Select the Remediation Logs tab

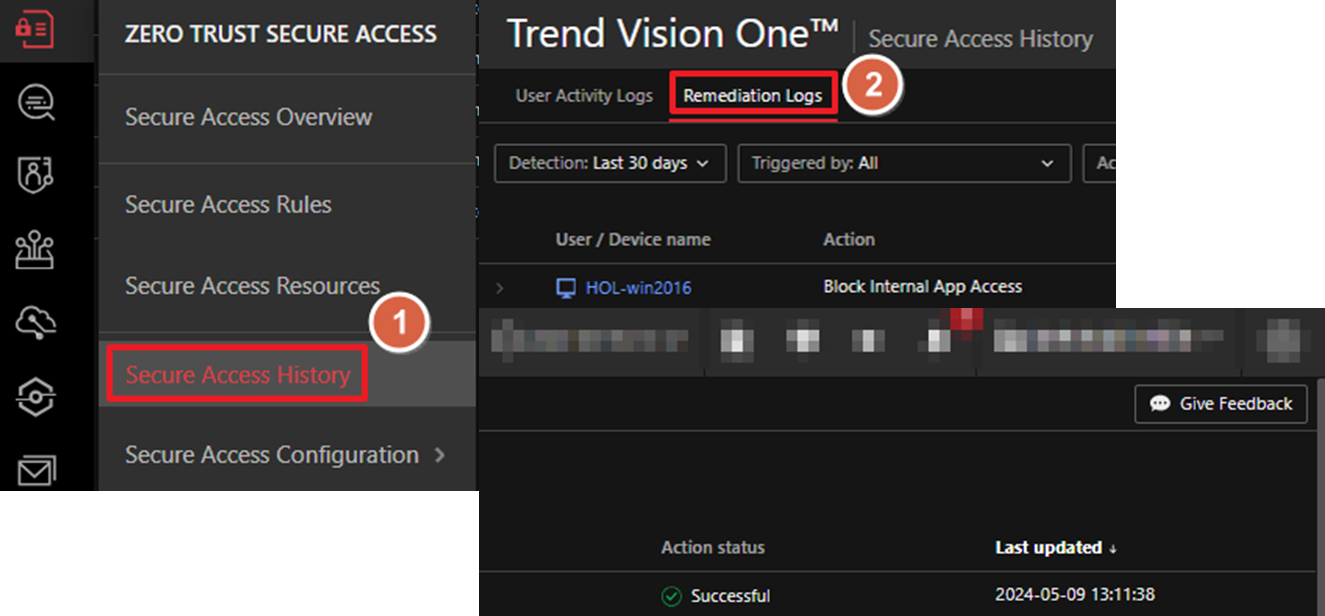752,96
